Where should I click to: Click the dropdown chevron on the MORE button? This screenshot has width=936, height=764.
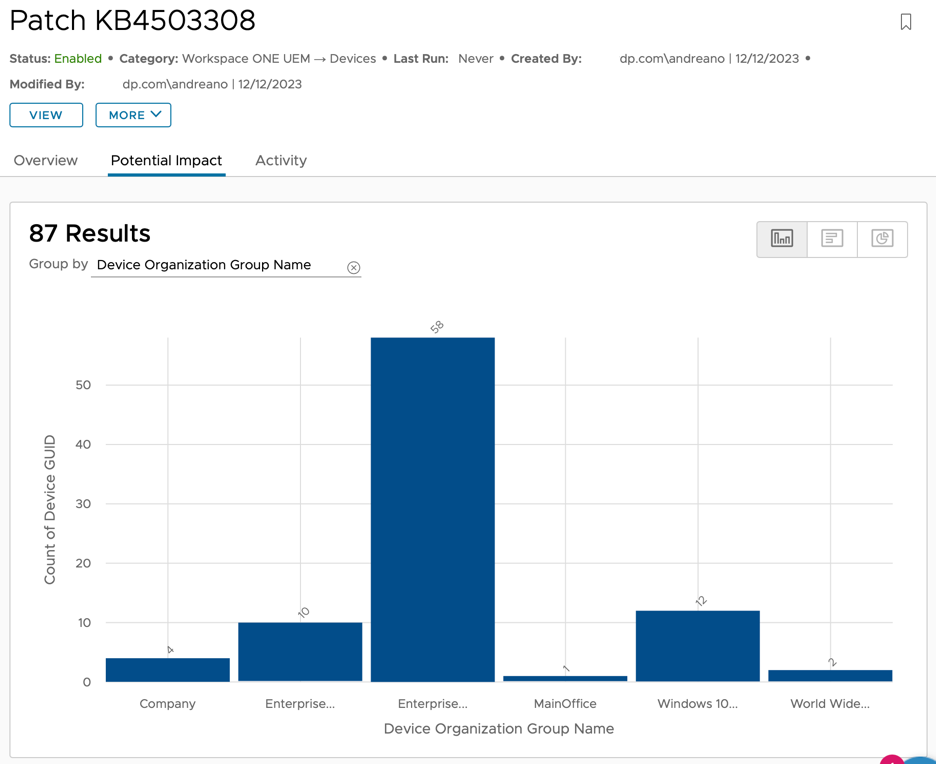[x=157, y=115]
